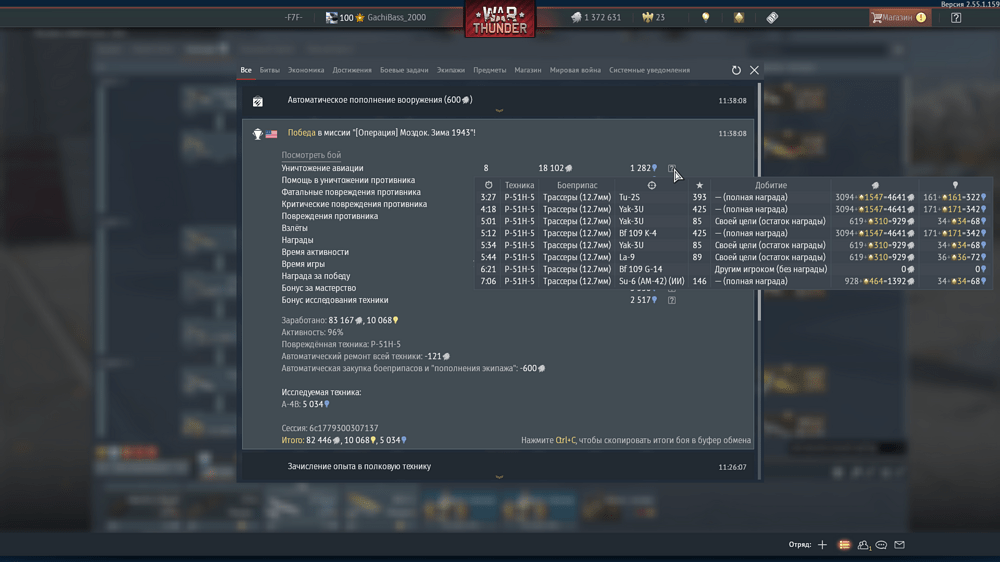Screen dimensions: 1000x562
Task: Click the War Thunder logo
Action: point(499,19)
